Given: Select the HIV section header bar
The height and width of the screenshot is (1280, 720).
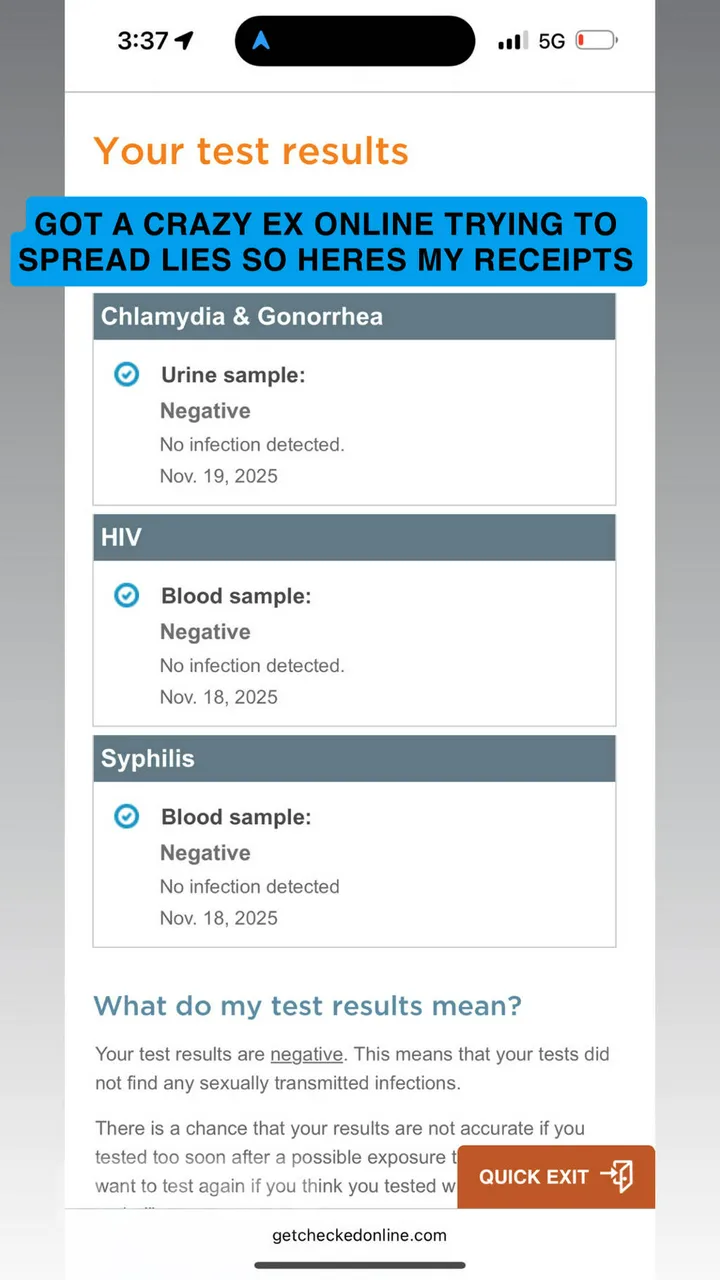Looking at the screenshot, I should 354,538.
